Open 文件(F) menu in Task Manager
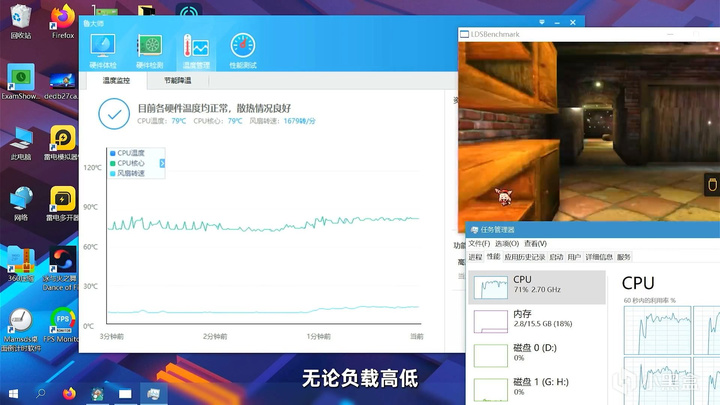Viewport: 720px width, 405px height. tap(479, 243)
